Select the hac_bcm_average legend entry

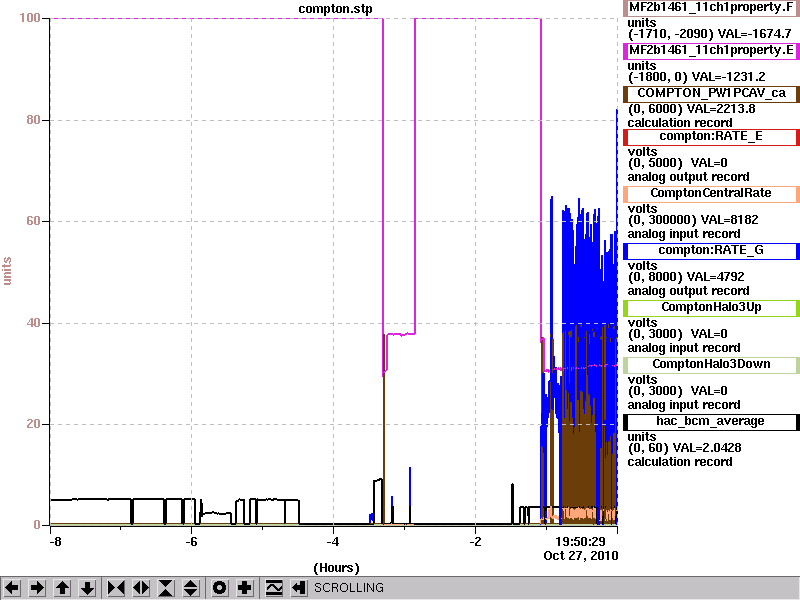tap(711, 421)
